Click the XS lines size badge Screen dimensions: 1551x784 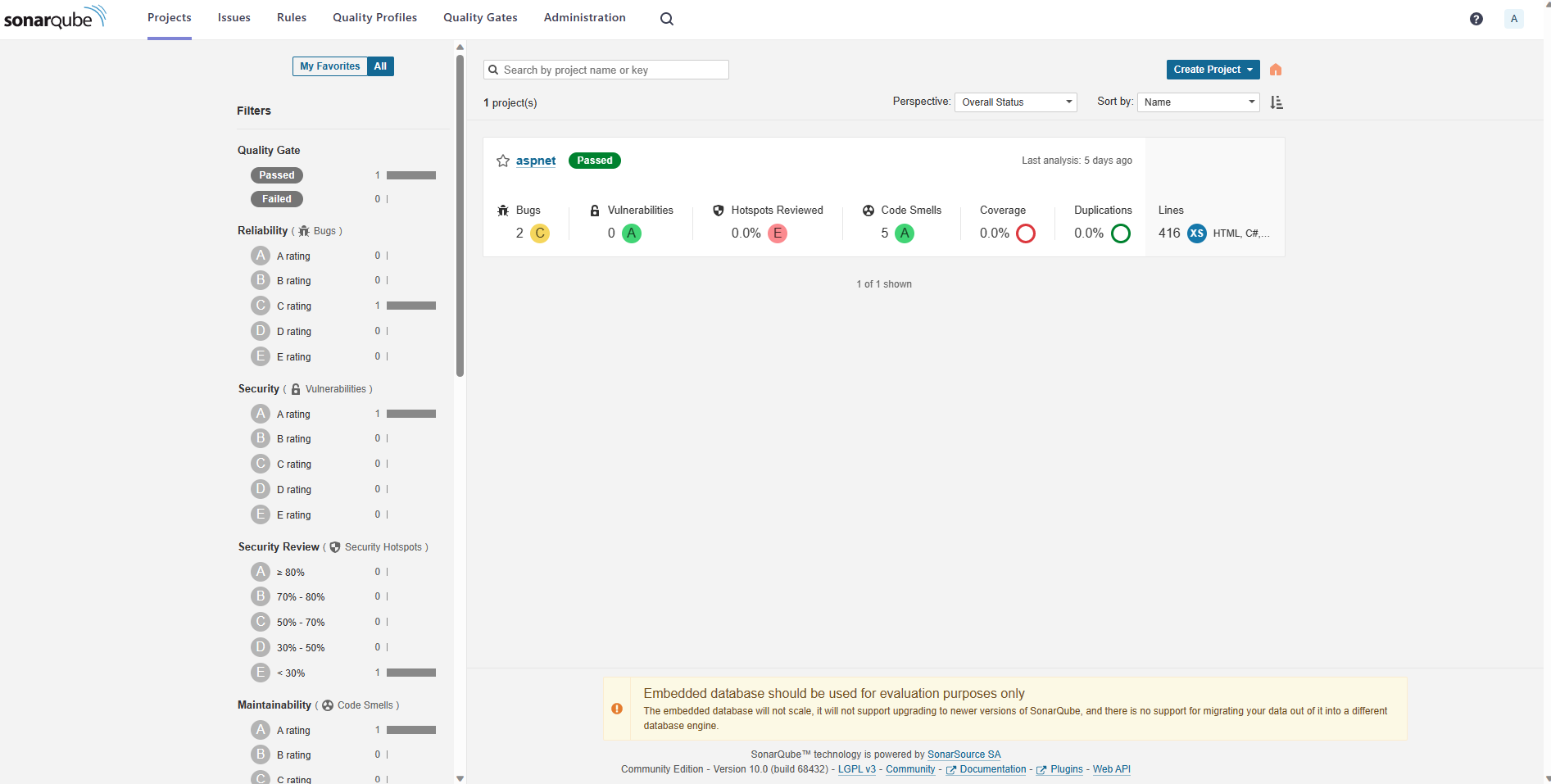pyautogui.click(x=1197, y=233)
